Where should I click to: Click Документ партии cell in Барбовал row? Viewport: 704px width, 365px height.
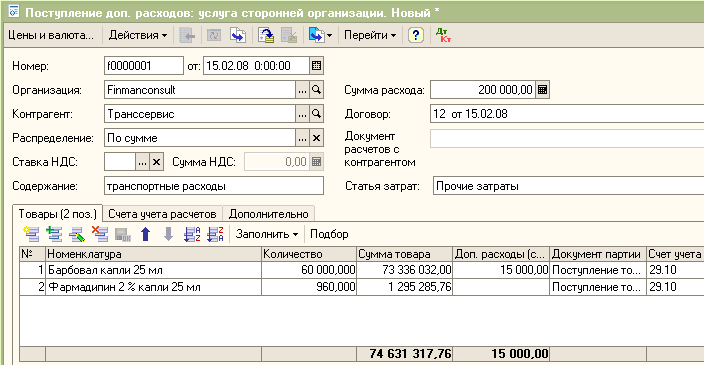point(598,270)
